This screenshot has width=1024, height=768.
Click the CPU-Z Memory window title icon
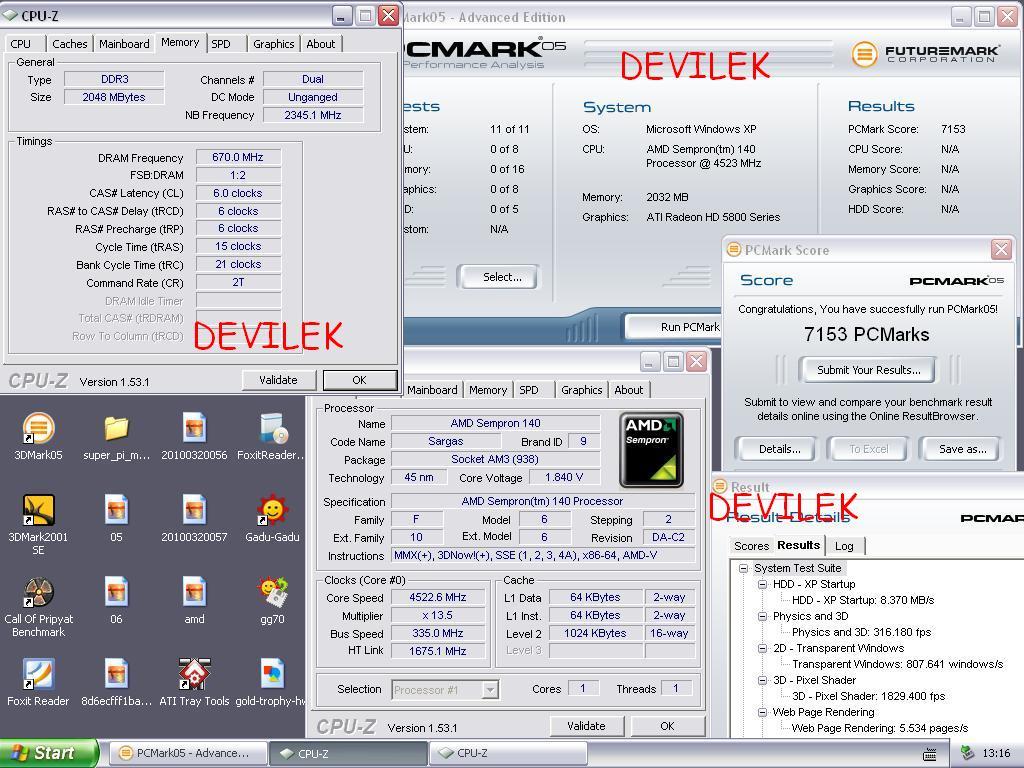click(x=10, y=15)
